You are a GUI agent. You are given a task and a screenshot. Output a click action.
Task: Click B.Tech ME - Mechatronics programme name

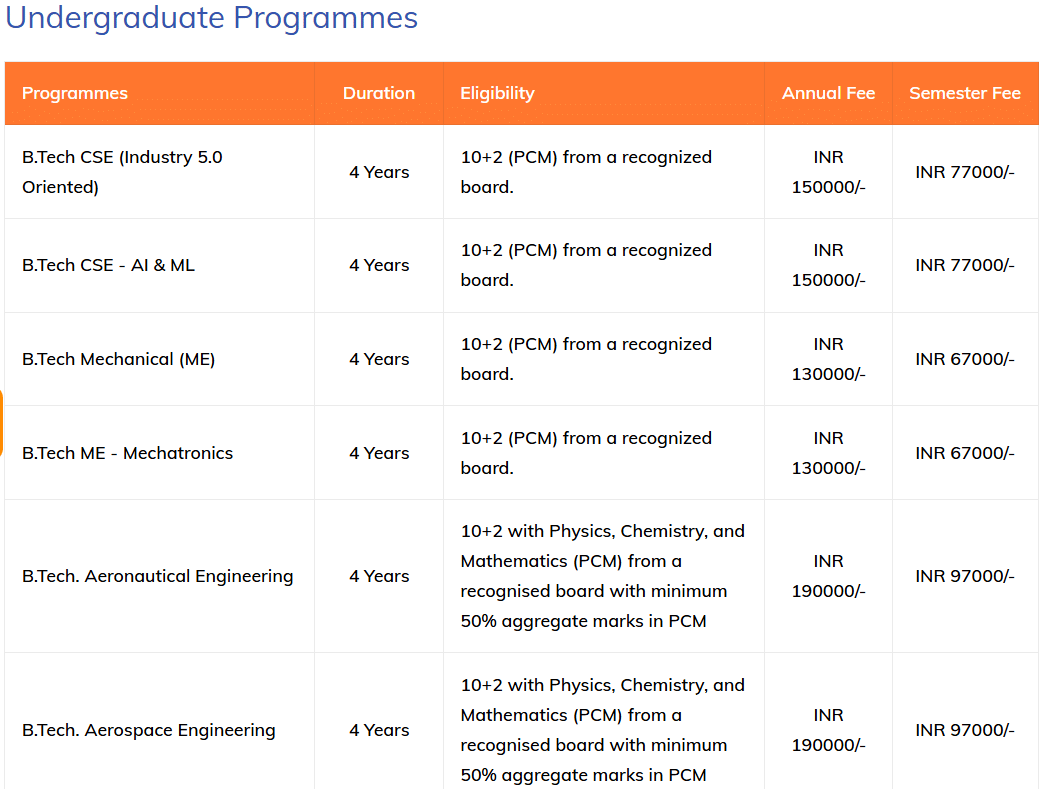click(127, 454)
